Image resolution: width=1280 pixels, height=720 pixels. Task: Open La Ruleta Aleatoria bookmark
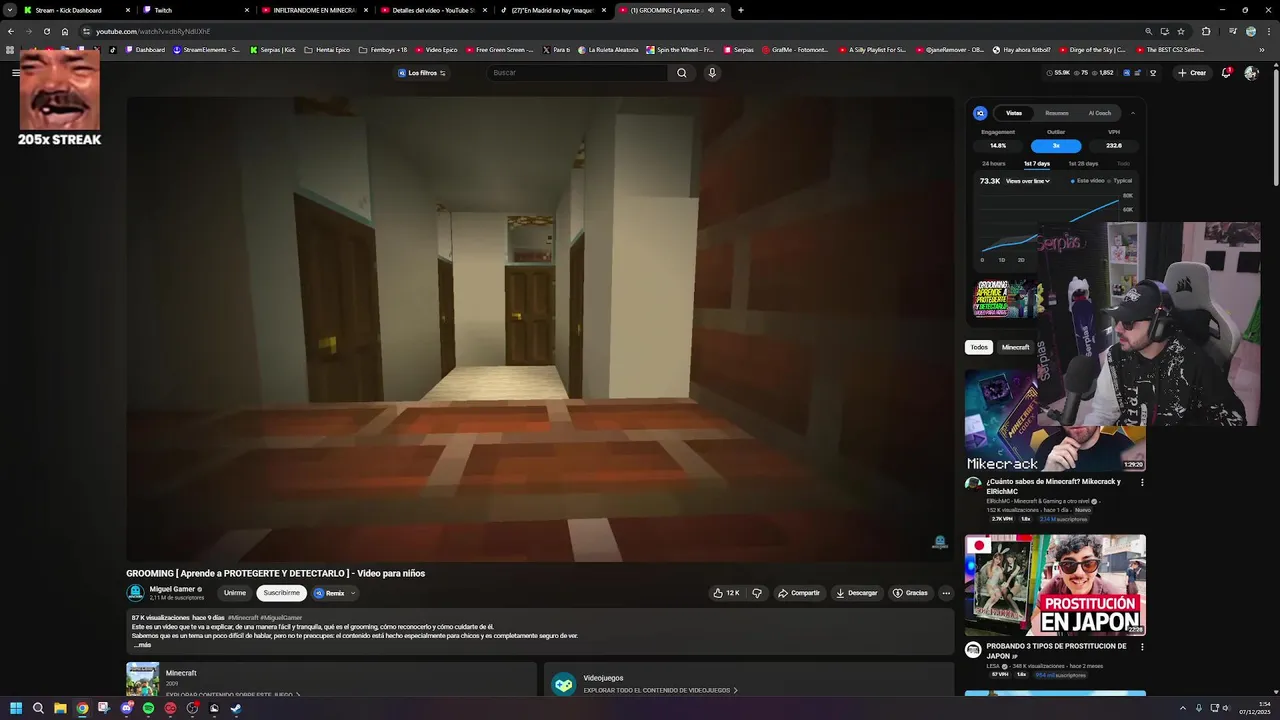[x=608, y=49]
